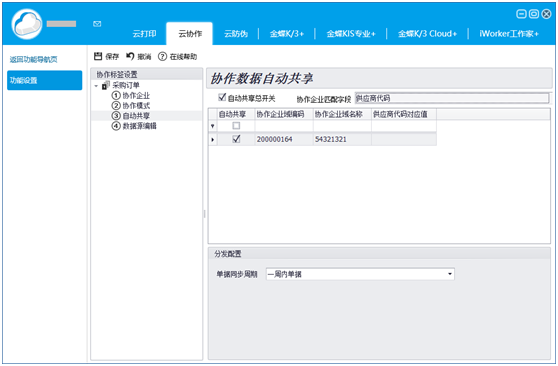Image resolution: width=558 pixels, height=366 pixels.
Task: Click cell 54321321
Action: pos(342,139)
